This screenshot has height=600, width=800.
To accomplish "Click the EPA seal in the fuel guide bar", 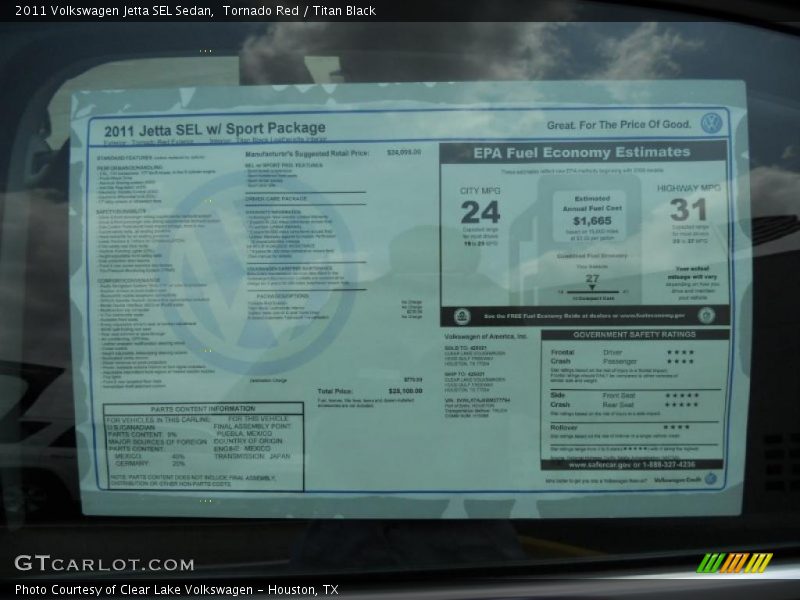I will click(462, 316).
